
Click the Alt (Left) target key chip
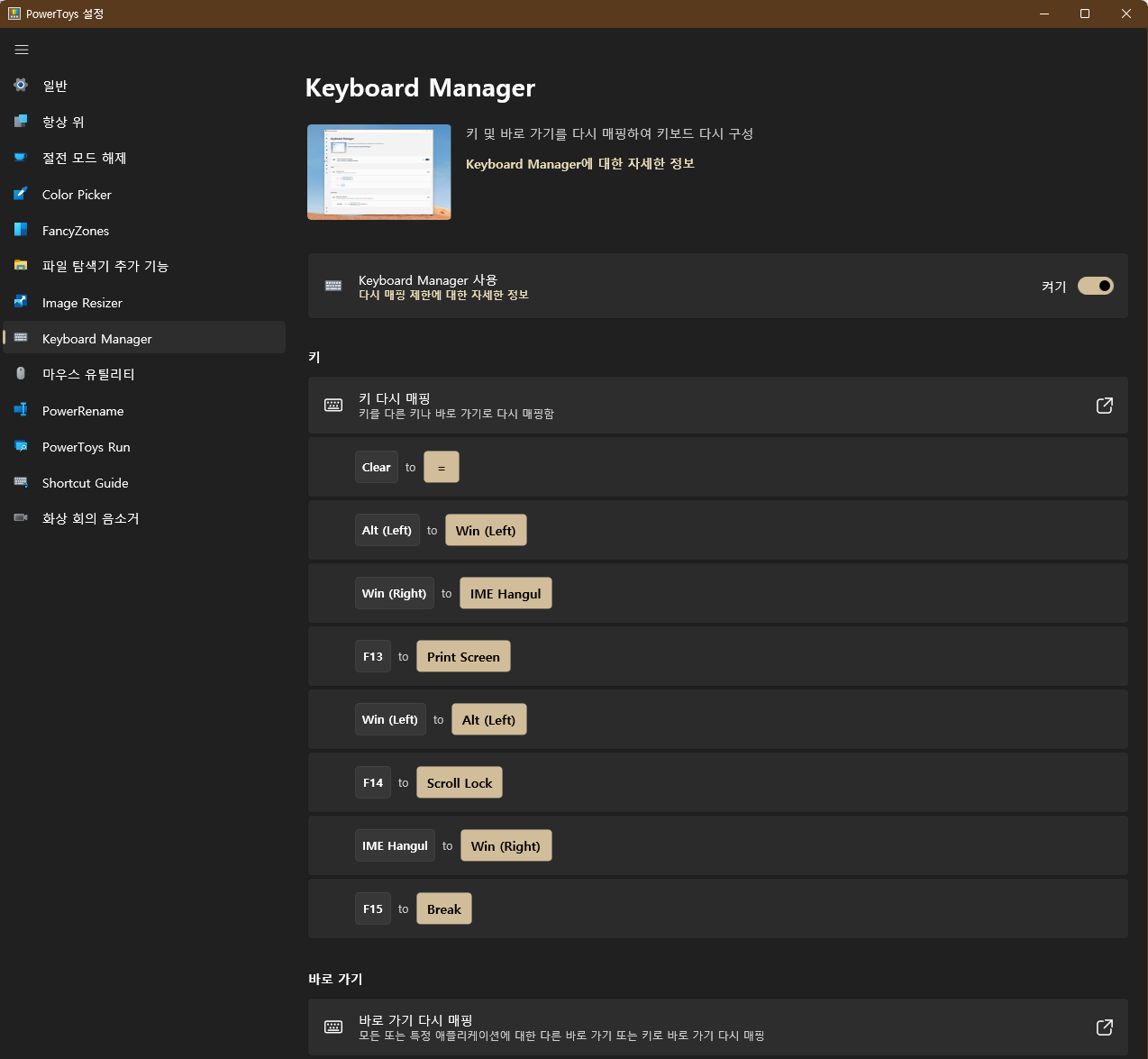click(488, 719)
